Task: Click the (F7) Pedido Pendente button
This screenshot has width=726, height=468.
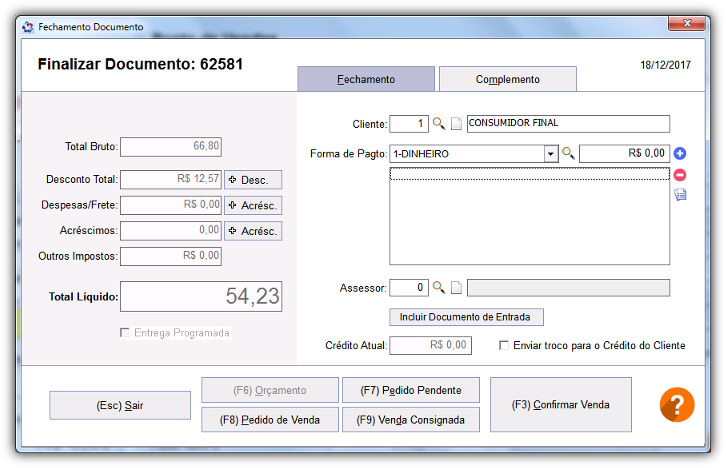Action: (x=411, y=390)
